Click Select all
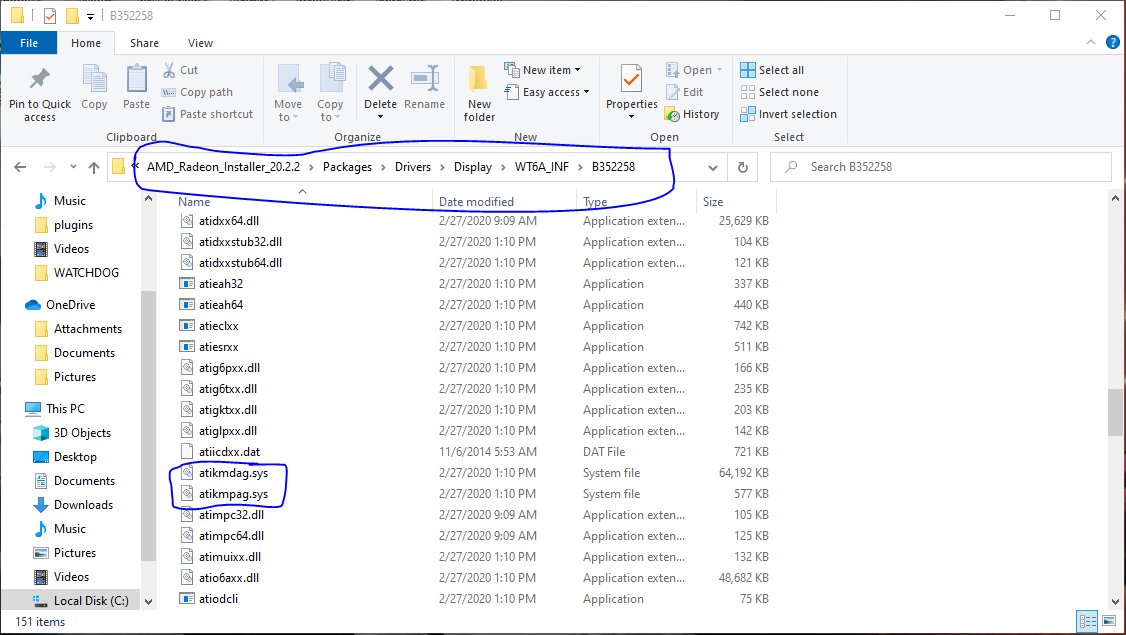1126x635 pixels. tap(772, 70)
